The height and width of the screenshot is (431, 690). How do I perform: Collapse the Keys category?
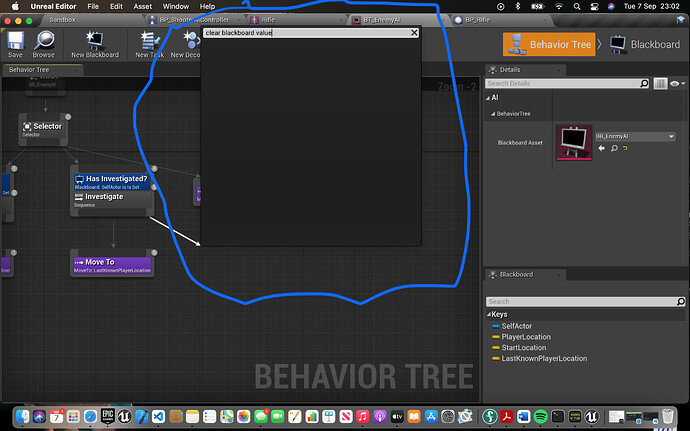(x=488, y=314)
